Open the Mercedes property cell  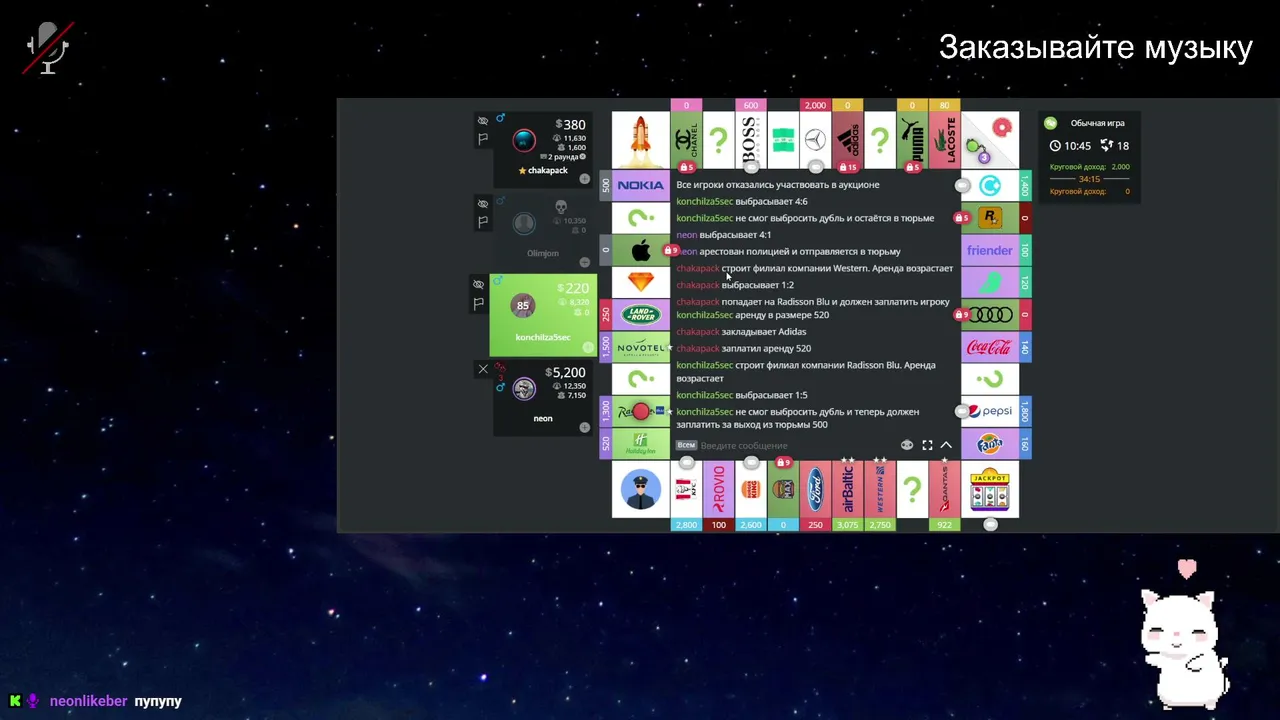click(815, 140)
